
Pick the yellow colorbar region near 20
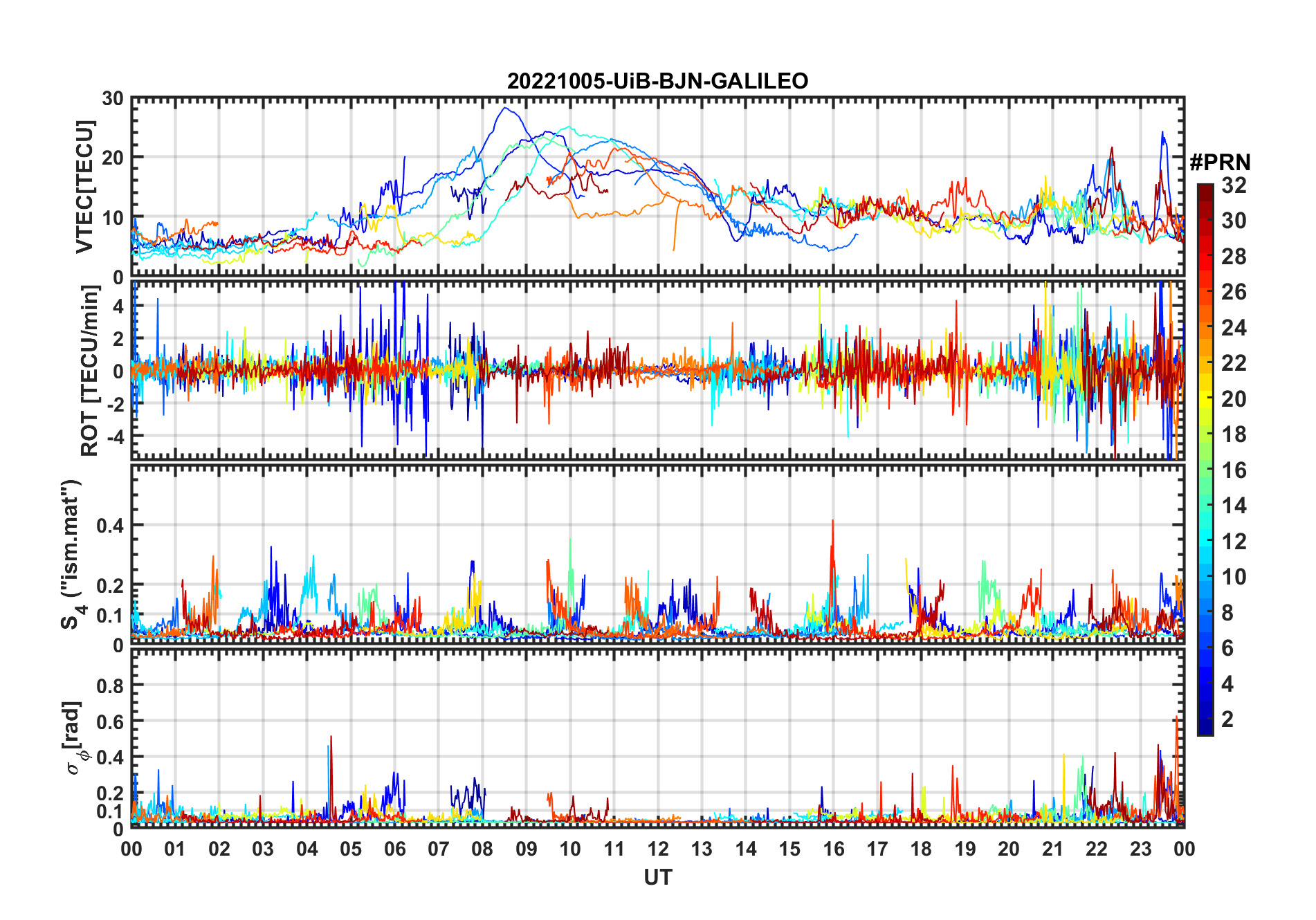tap(1205, 399)
